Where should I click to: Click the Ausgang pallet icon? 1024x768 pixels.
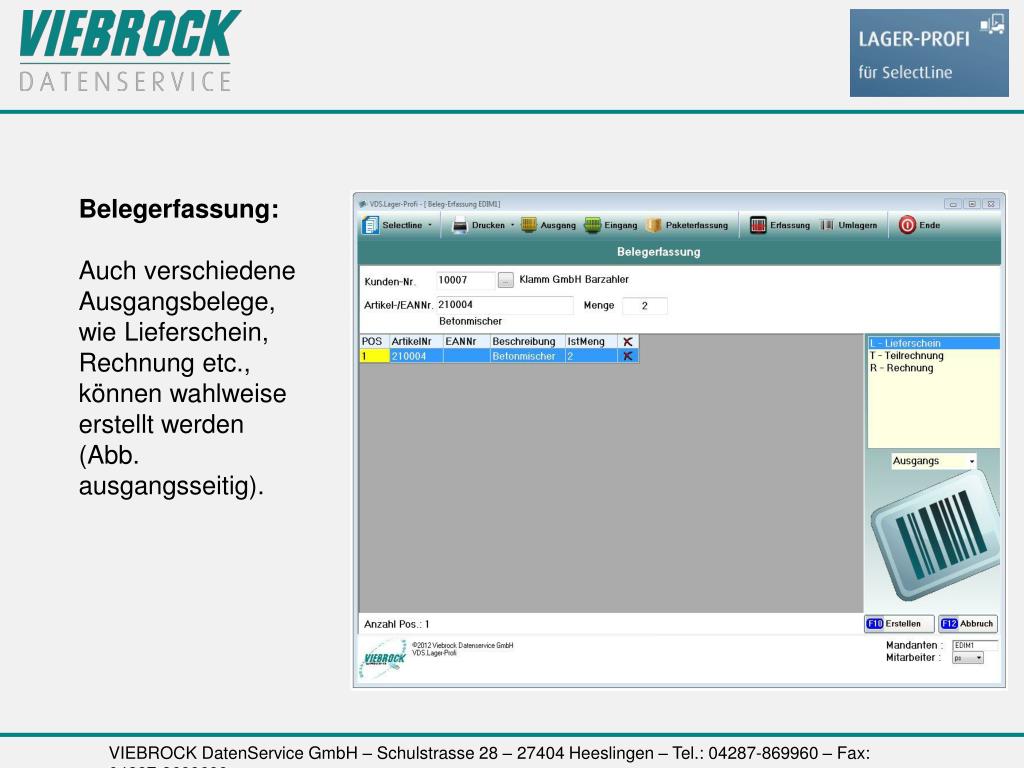(528, 225)
